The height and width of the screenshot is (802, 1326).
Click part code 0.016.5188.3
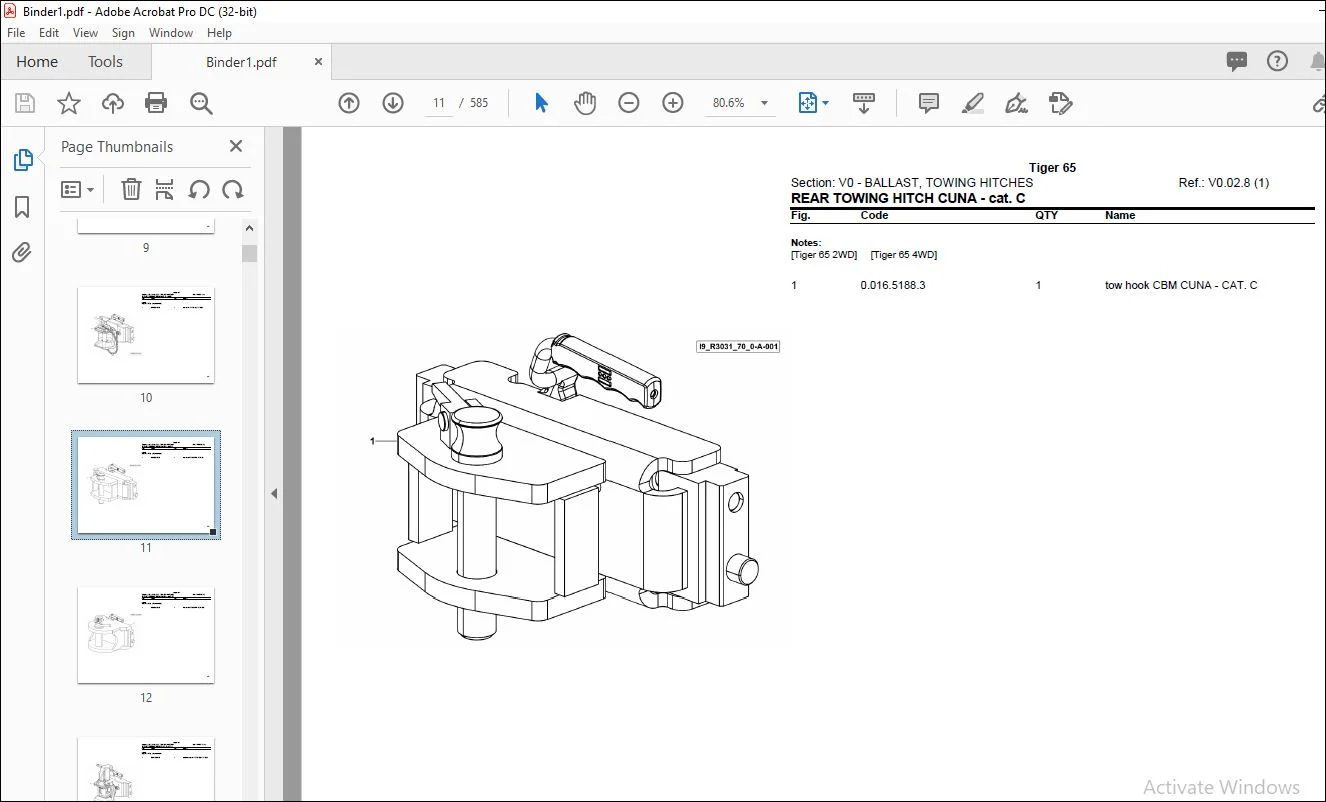(893, 285)
